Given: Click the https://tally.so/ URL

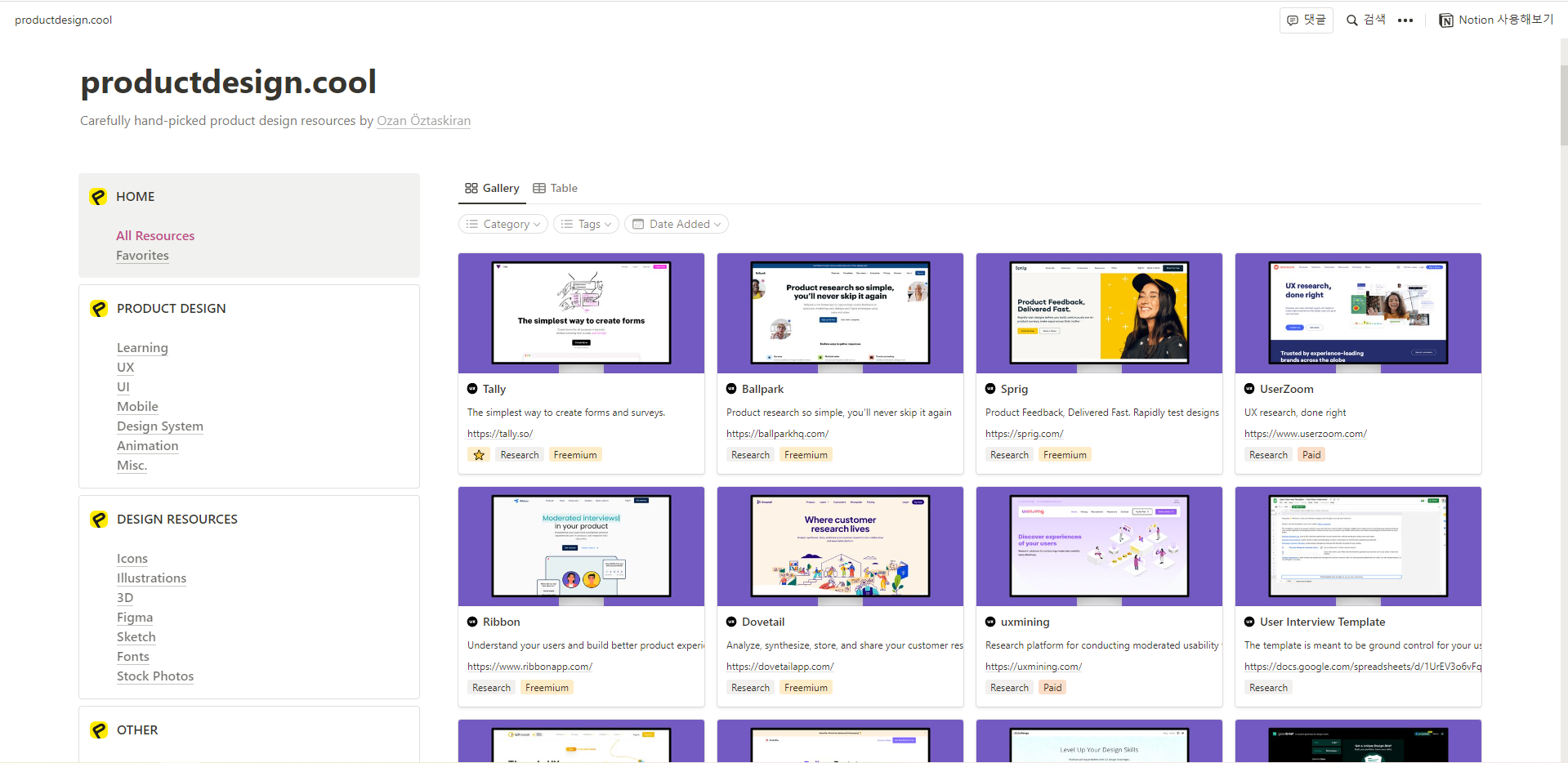Looking at the screenshot, I should (500, 434).
